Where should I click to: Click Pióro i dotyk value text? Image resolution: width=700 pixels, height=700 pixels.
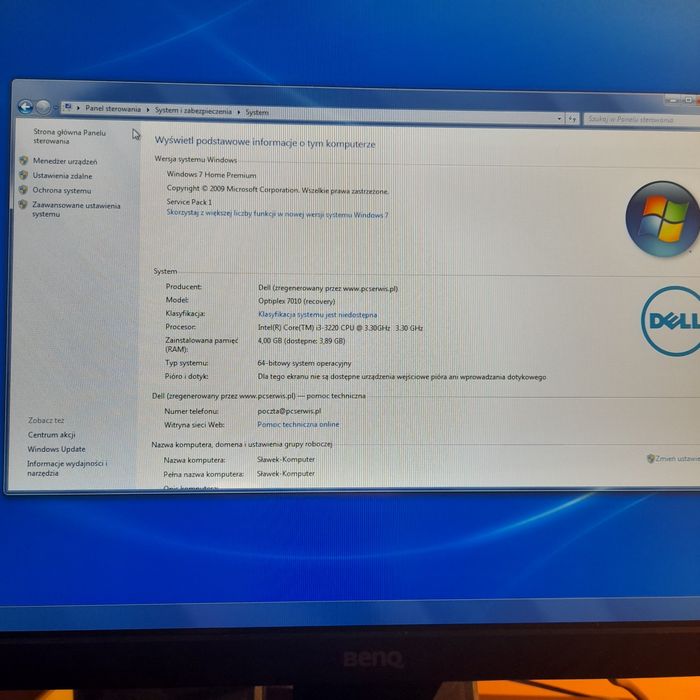(402, 377)
